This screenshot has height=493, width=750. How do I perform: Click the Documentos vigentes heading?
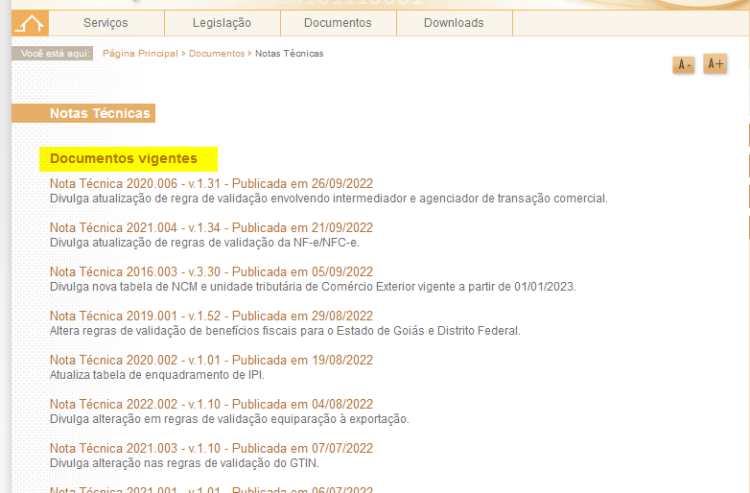point(123,159)
